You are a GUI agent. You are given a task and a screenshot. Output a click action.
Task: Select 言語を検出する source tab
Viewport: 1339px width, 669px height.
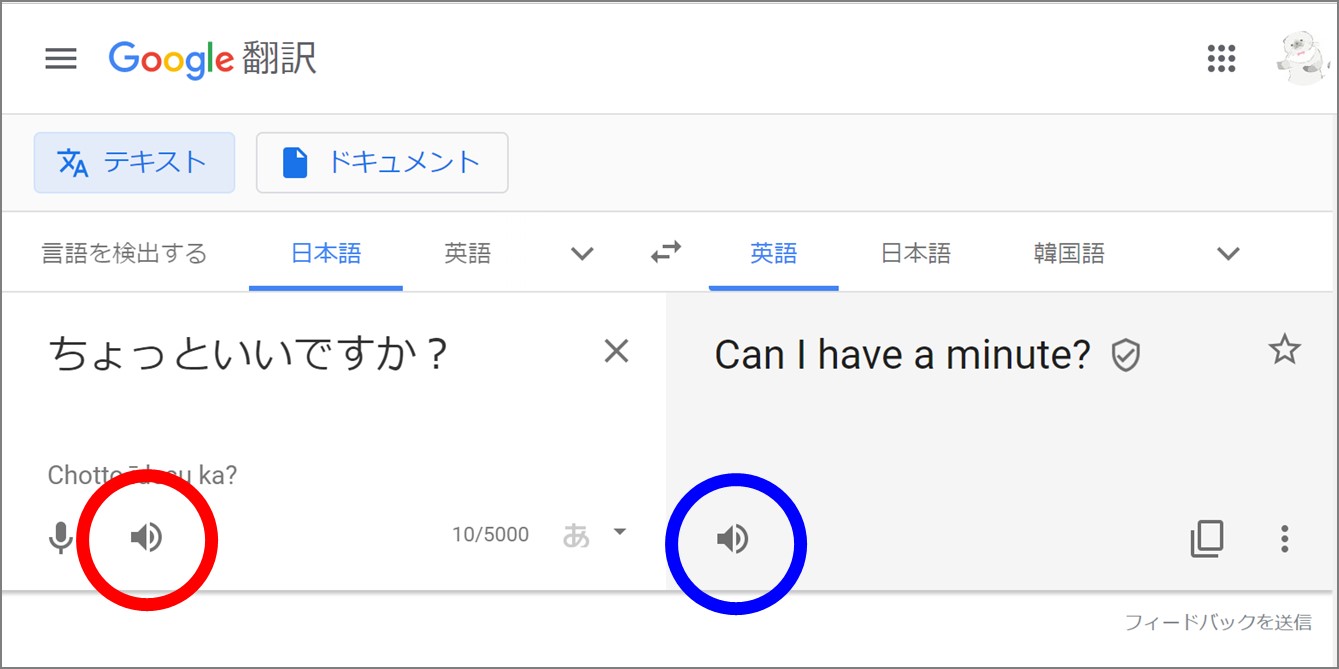point(124,254)
